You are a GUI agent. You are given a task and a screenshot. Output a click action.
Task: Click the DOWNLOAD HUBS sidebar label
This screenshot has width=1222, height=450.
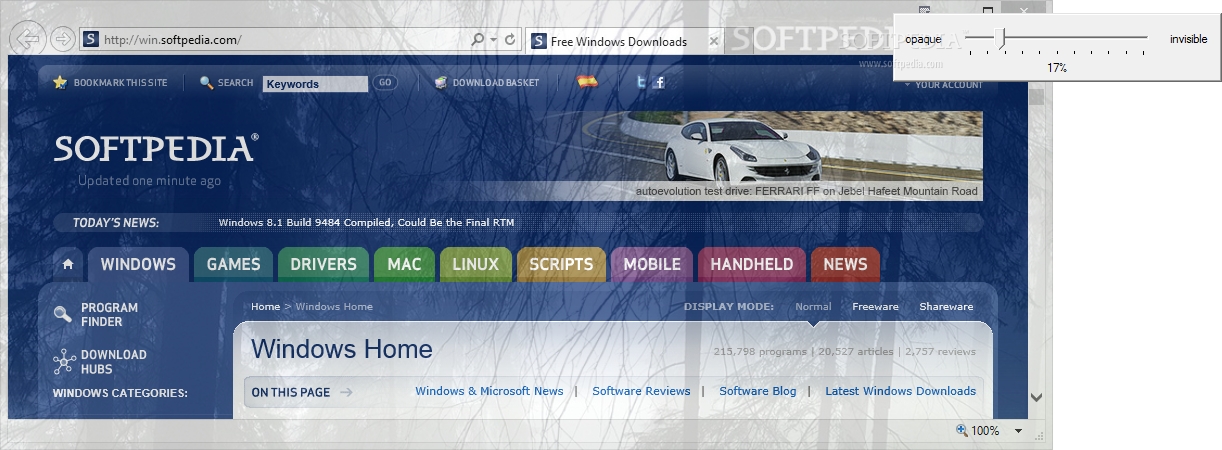[114, 362]
